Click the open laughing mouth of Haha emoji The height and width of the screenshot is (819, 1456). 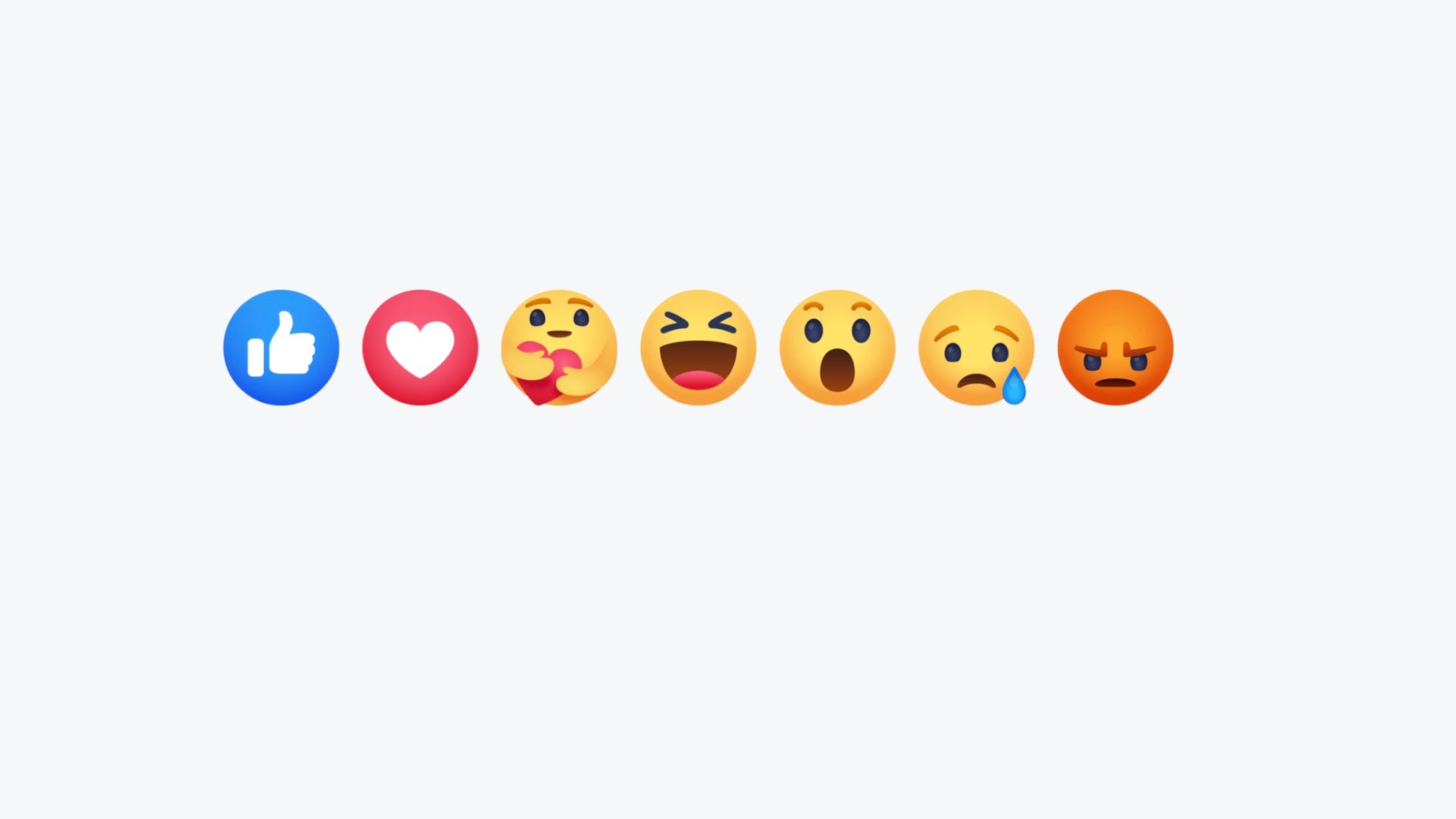tap(698, 365)
